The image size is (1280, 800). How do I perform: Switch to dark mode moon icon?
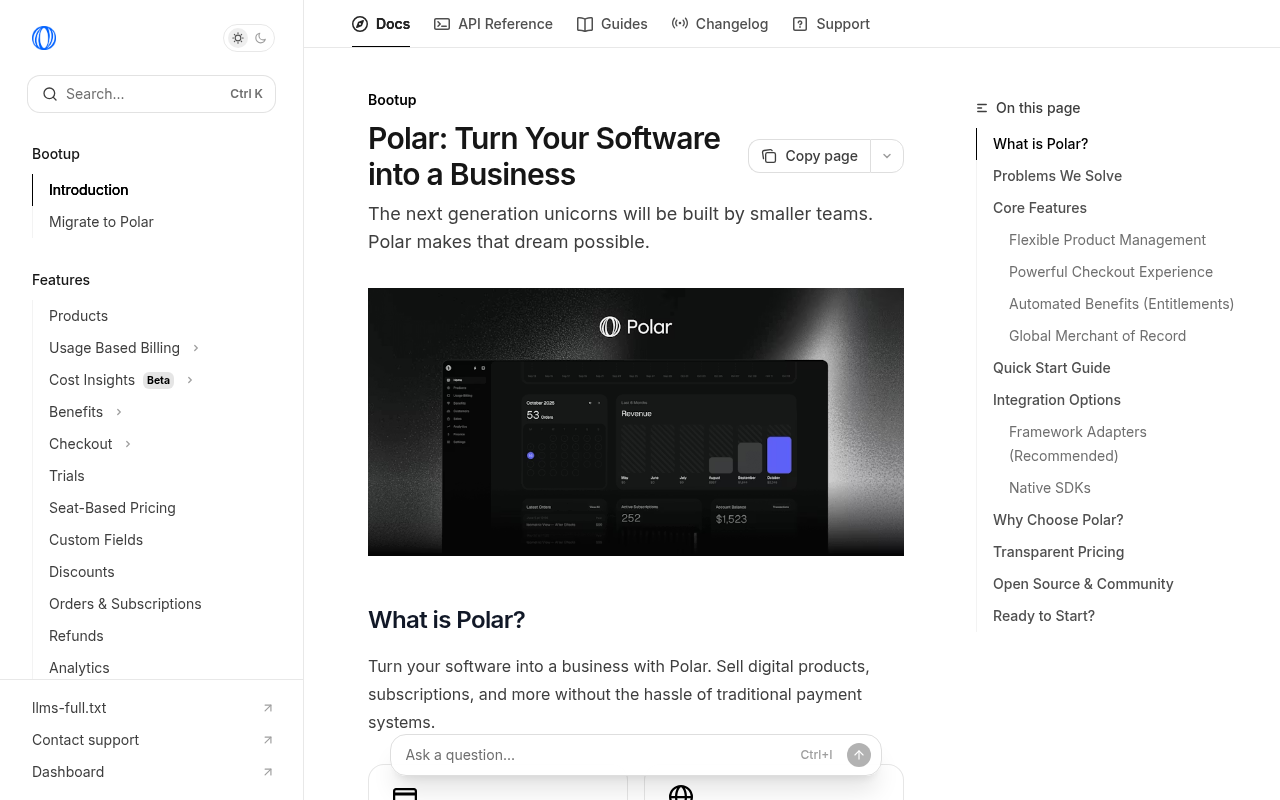pos(261,38)
